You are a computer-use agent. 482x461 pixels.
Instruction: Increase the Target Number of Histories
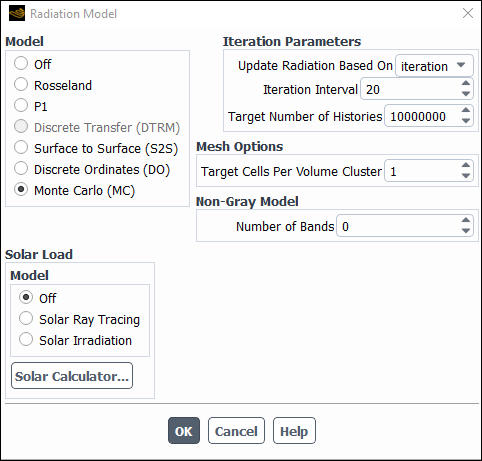pyautogui.click(x=466, y=110)
